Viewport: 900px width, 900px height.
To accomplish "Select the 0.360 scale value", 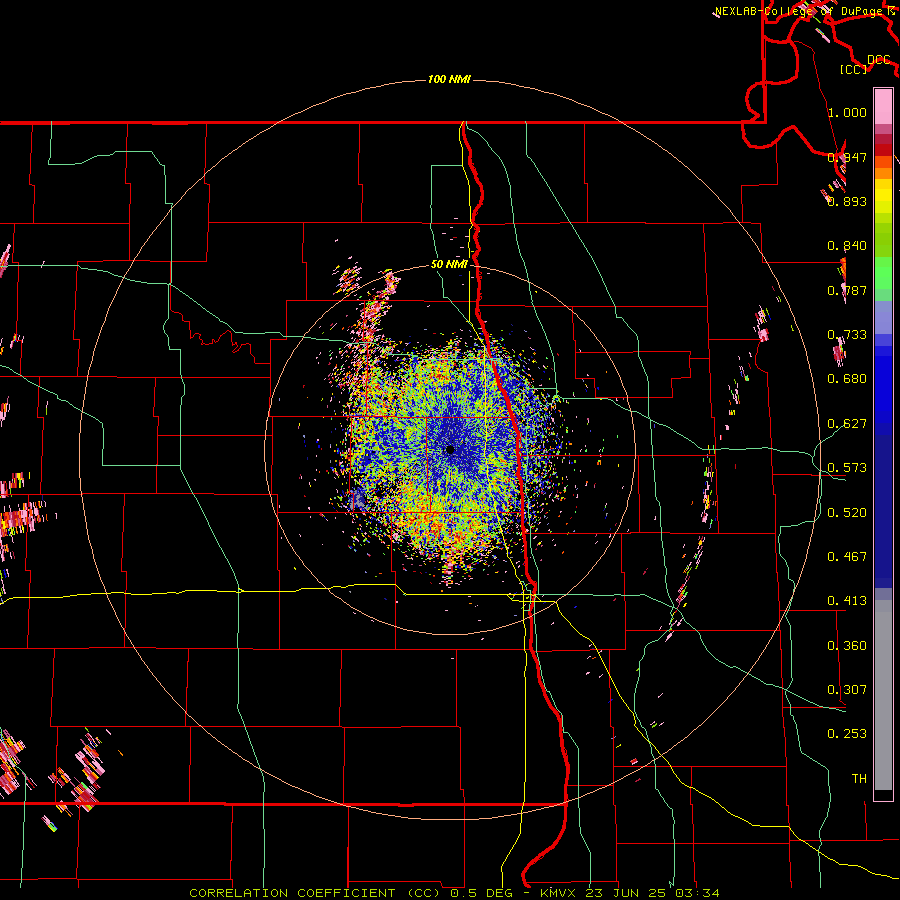I will pos(847,646).
